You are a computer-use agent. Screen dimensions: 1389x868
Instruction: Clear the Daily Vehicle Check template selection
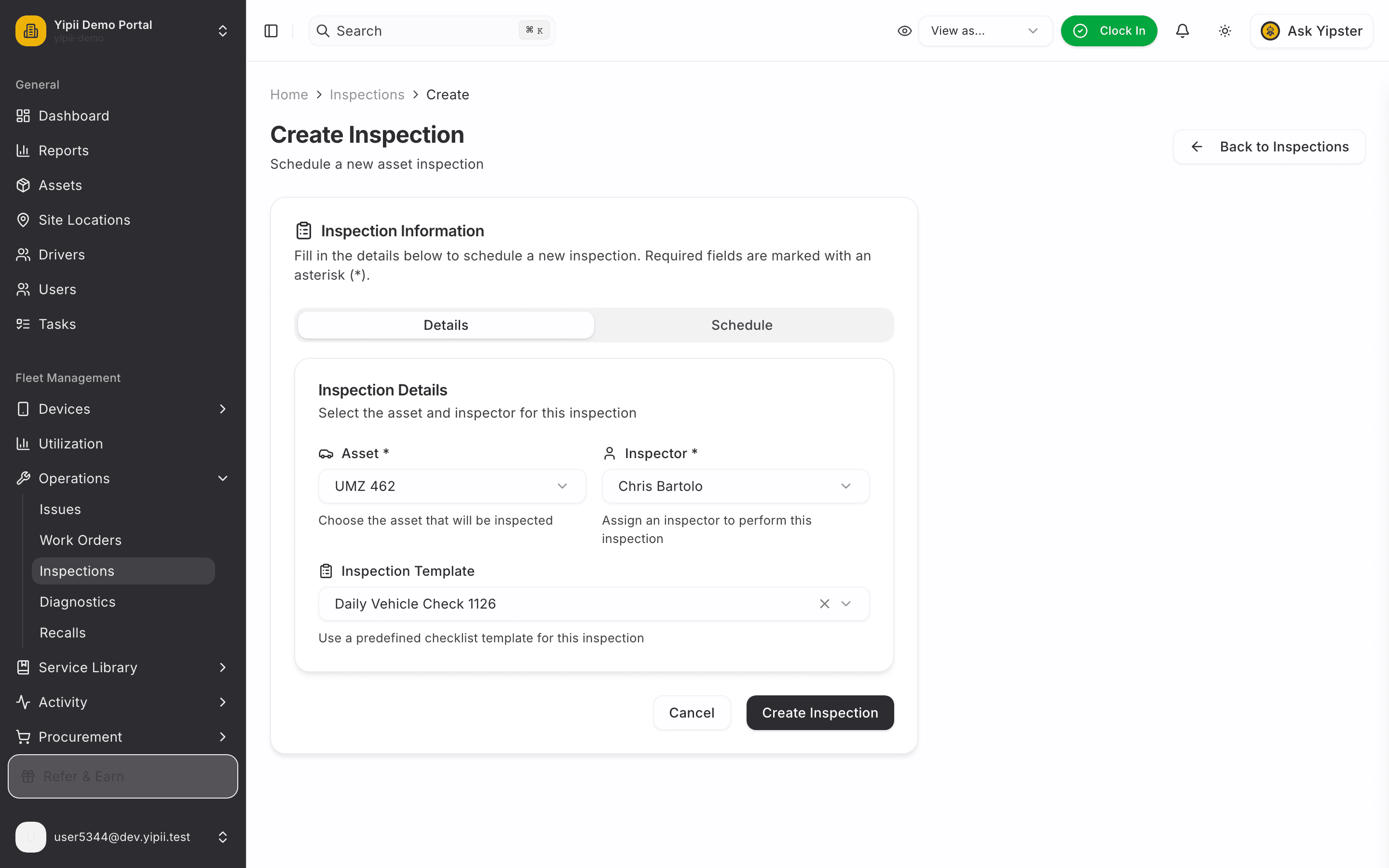pyautogui.click(x=825, y=604)
